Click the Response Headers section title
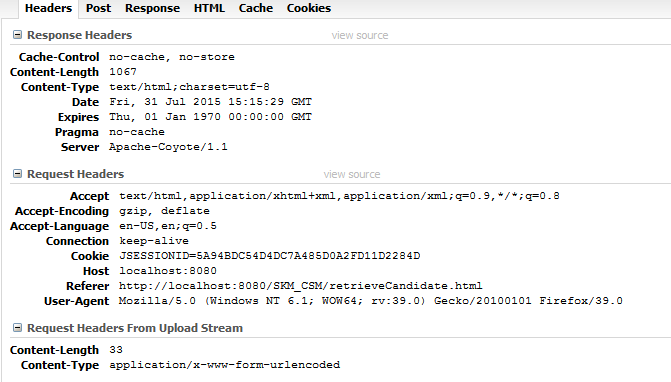Screen dimensions: 671x382 80,35
